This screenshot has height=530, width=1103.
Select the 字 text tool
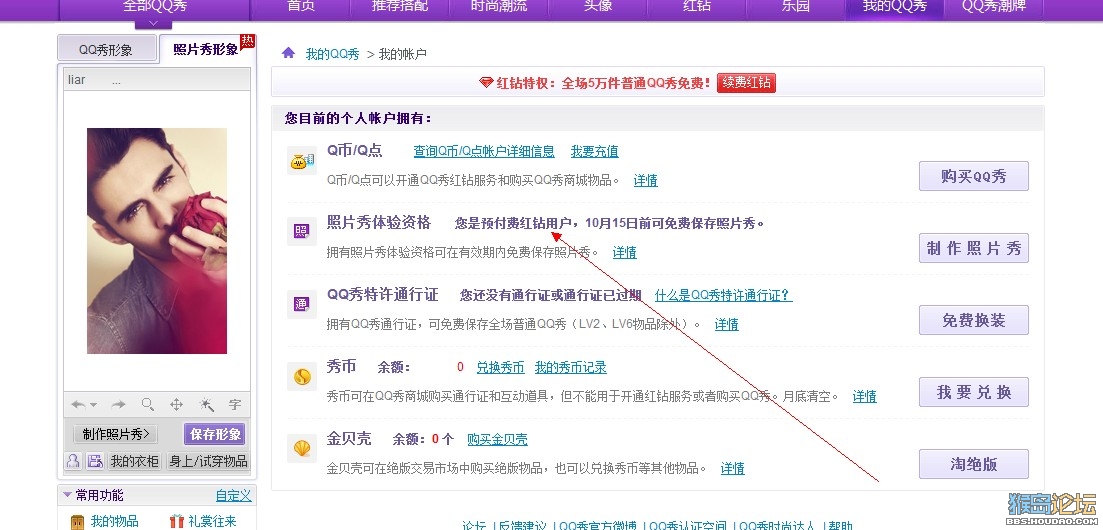pos(235,405)
